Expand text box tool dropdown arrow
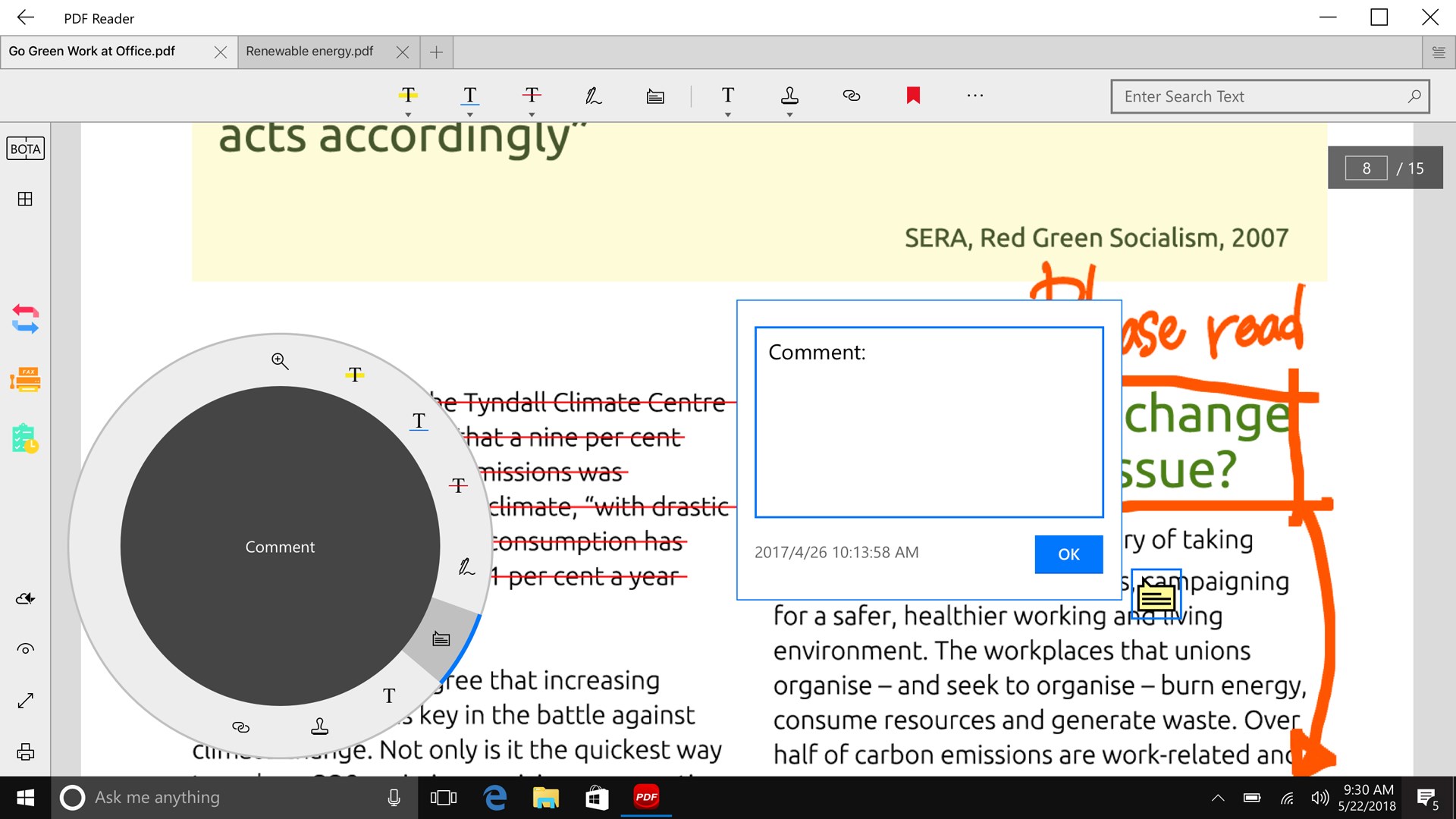 coord(728,115)
